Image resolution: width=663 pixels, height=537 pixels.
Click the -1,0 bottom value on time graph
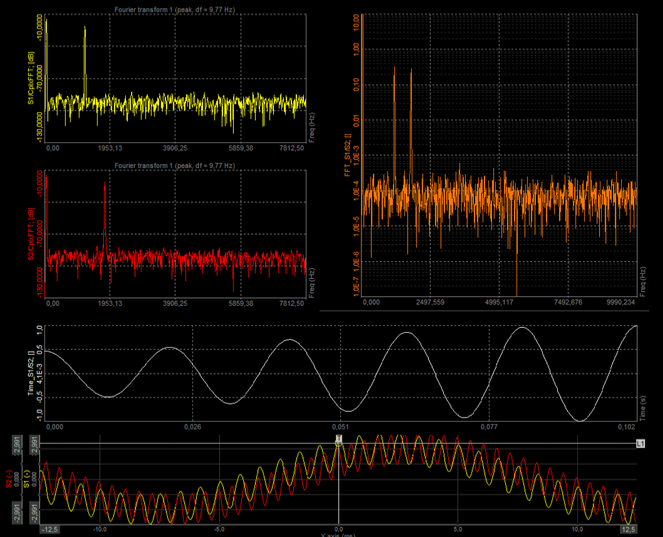pyautogui.click(x=40, y=415)
